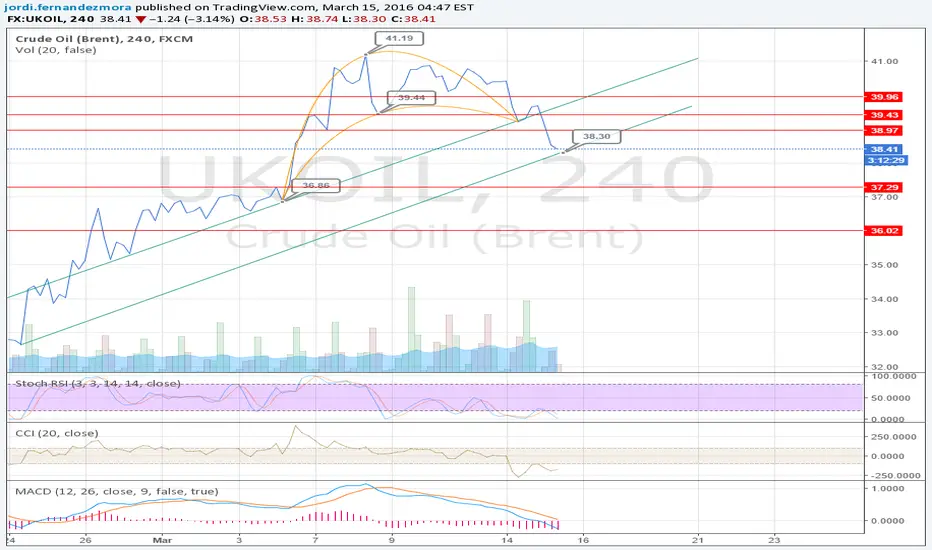Click the 1.0000 MACD scale label

point(887,489)
